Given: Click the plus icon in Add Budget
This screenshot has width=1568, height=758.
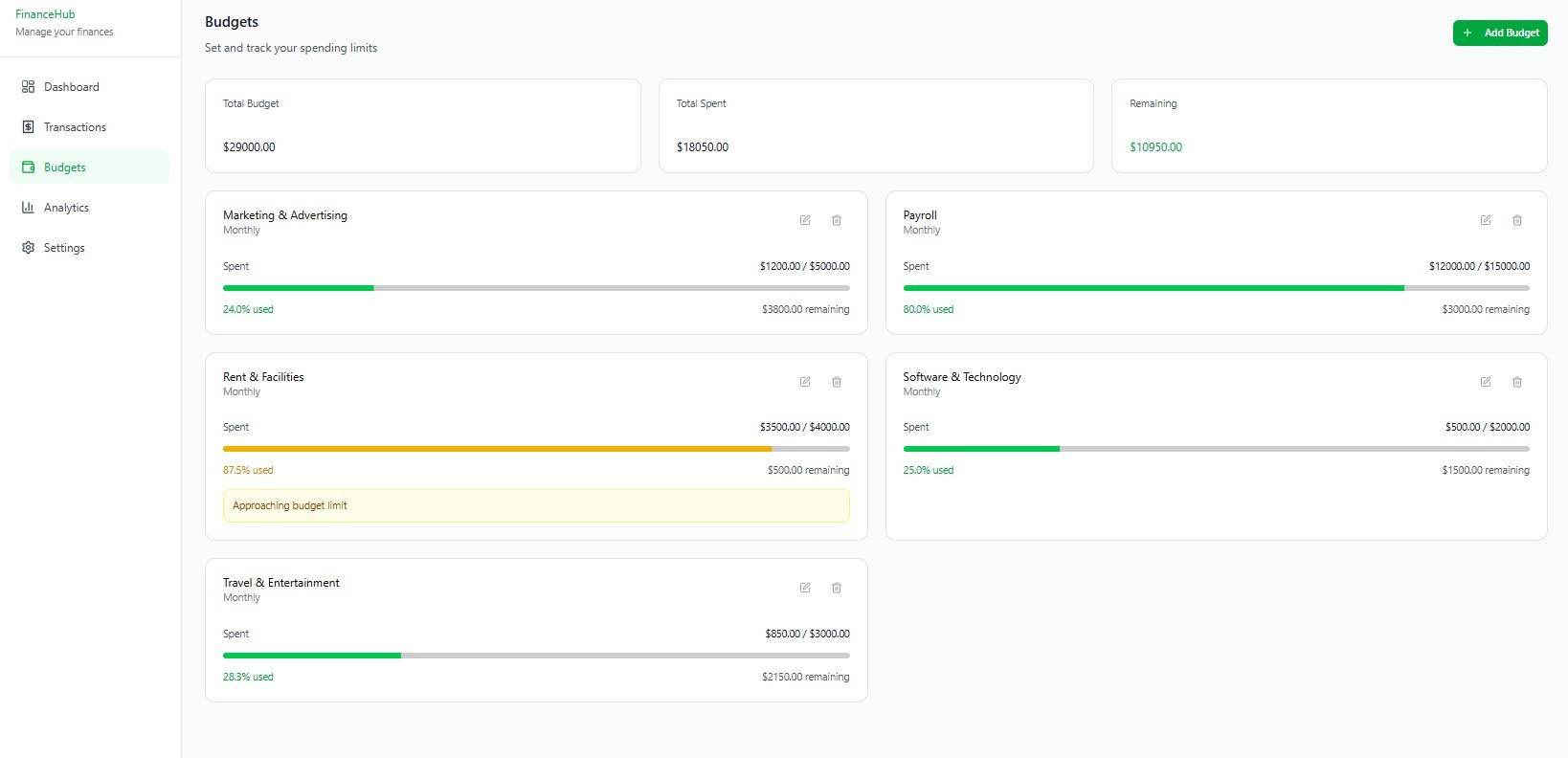Looking at the screenshot, I should click(1467, 33).
